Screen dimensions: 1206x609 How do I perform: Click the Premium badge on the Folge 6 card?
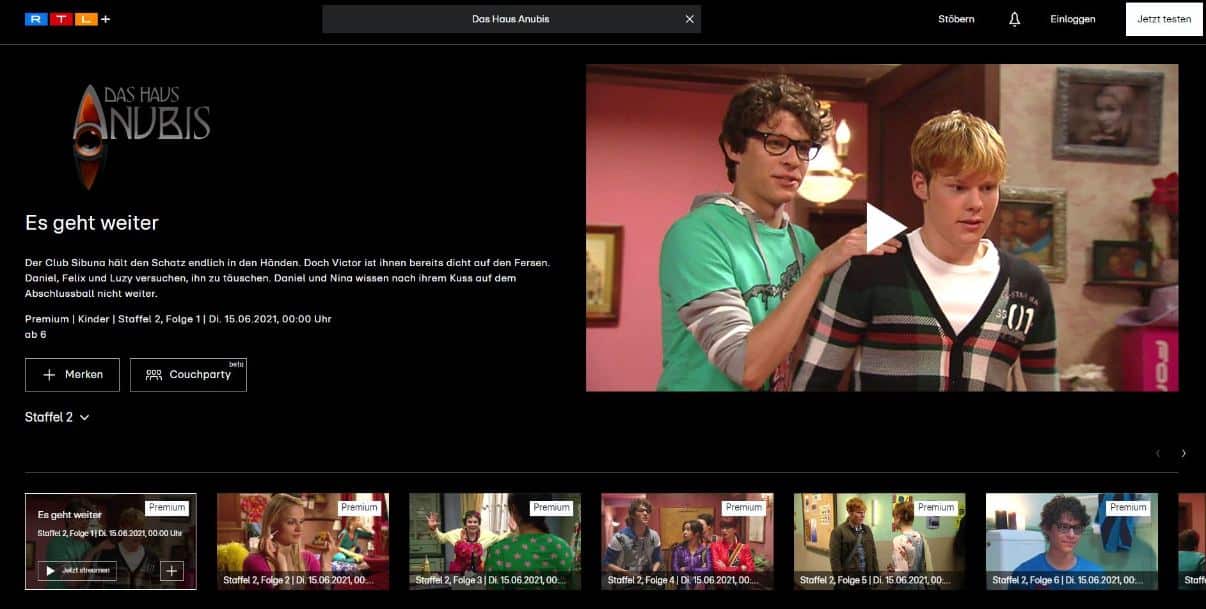[1128, 508]
